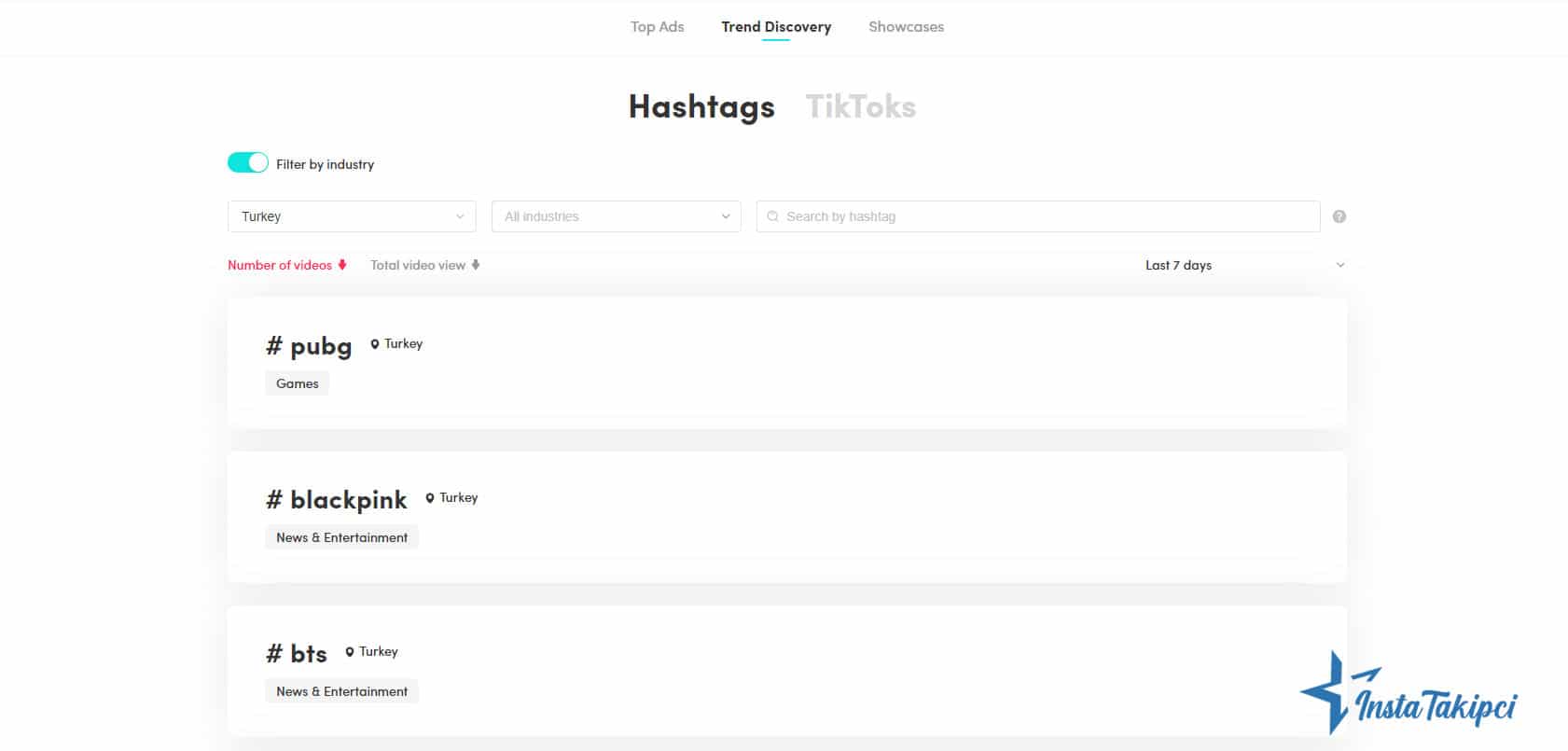Viewport: 1568px width, 751px height.
Task: Open the Last 7 days period dropdown
Action: click(x=1245, y=265)
